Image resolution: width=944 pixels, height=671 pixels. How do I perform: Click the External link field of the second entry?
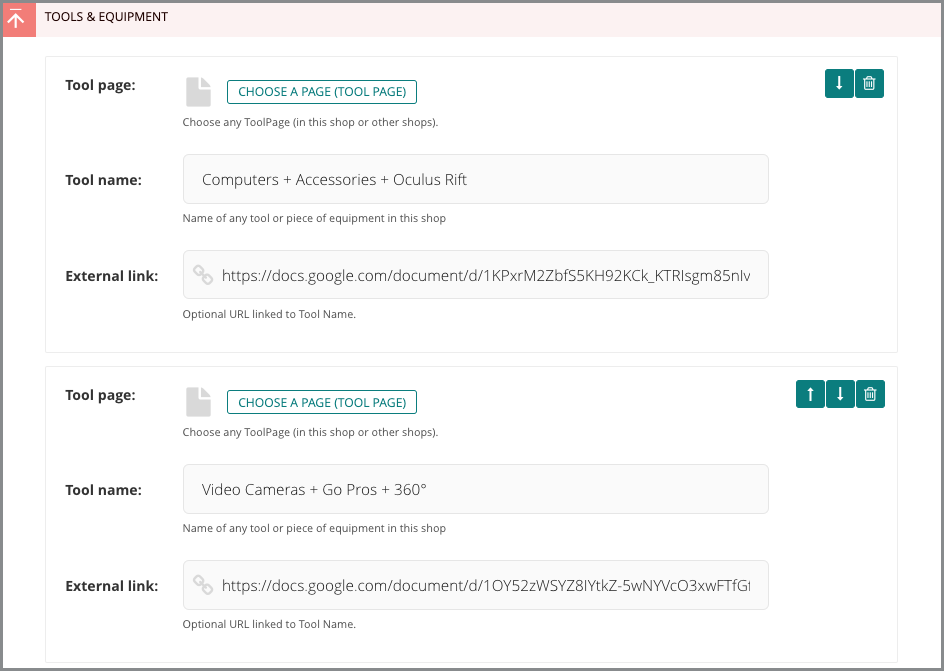pyautogui.click(x=474, y=585)
